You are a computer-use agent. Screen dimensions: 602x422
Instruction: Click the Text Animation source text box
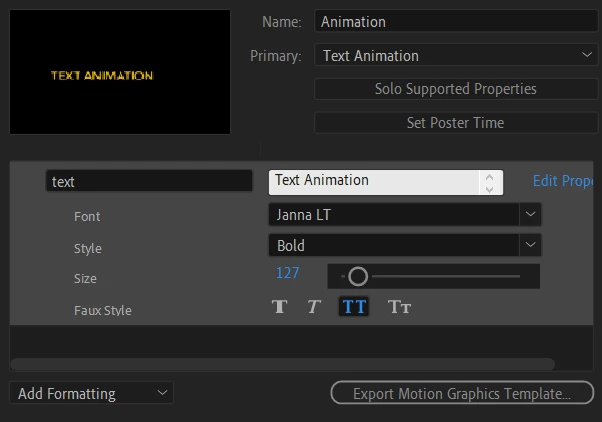point(374,182)
